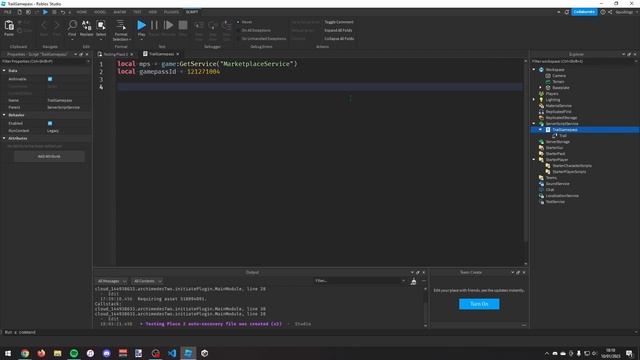The image size is (640, 360).
Task: Open the MODEL ribbon tab
Action: [100, 12]
